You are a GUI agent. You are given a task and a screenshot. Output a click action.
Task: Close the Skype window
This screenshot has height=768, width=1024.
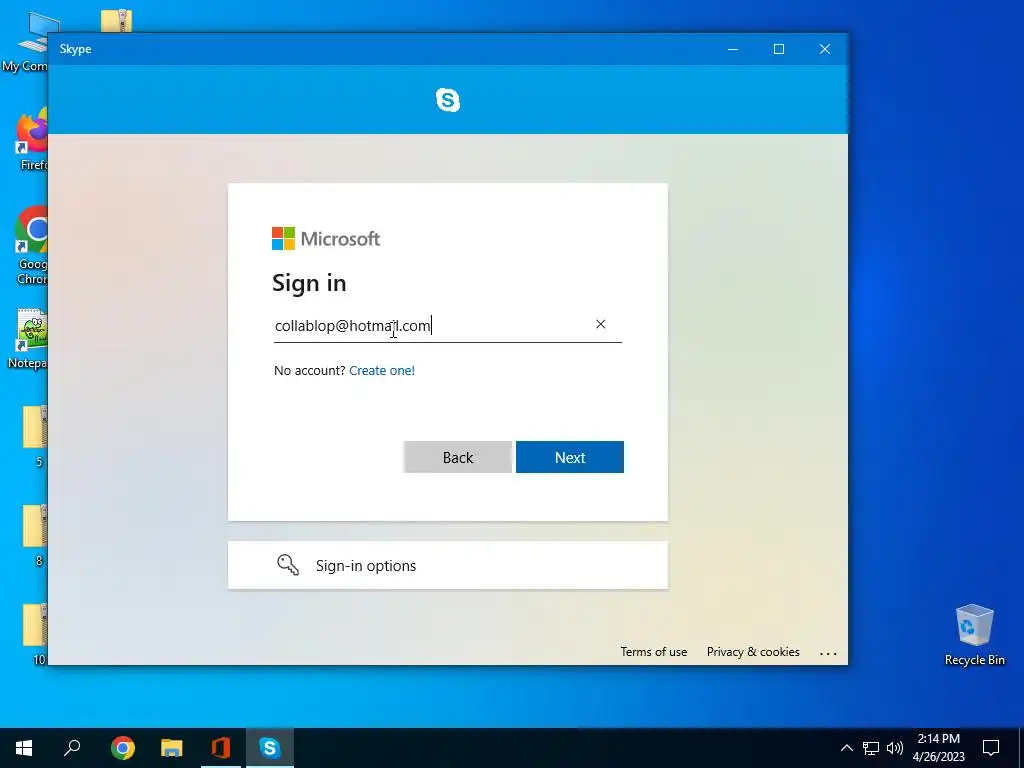(x=825, y=49)
